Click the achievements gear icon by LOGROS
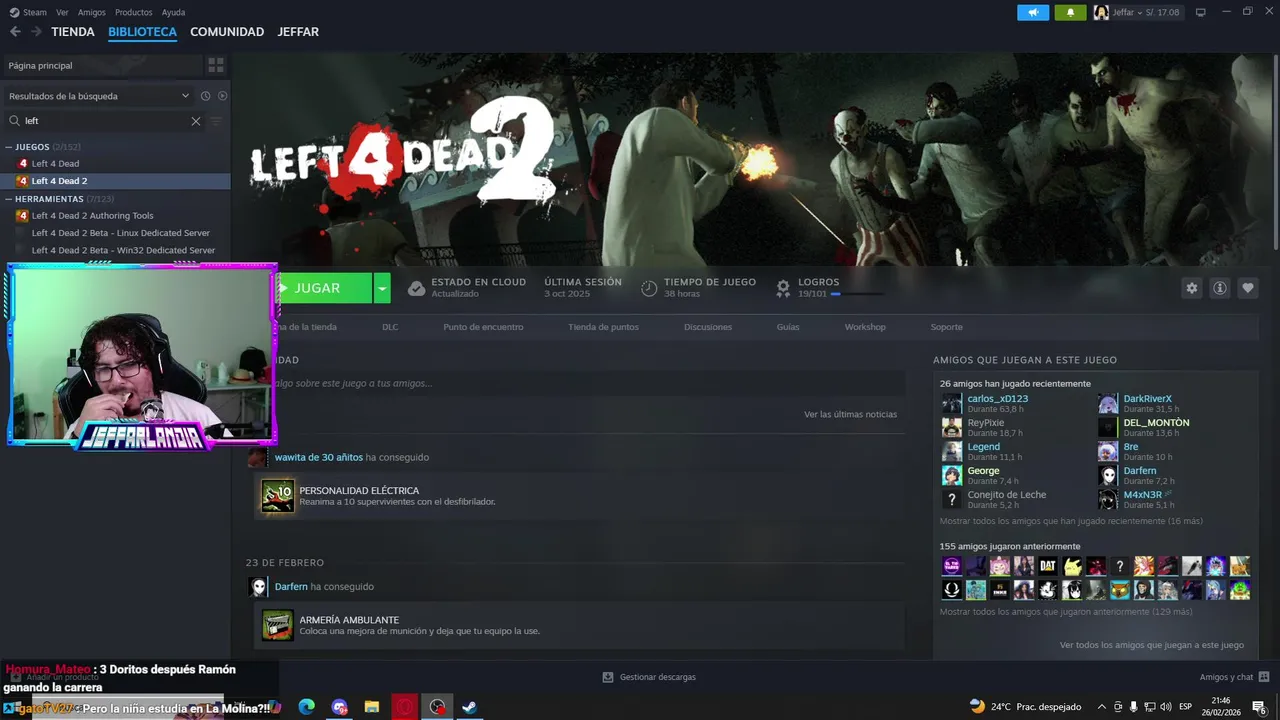 783,288
